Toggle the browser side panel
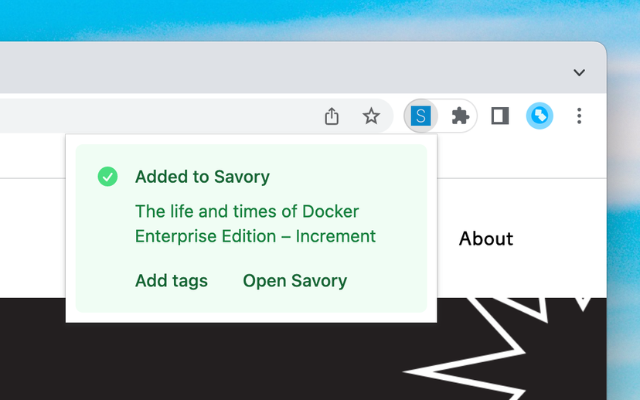640x400 pixels. point(500,117)
